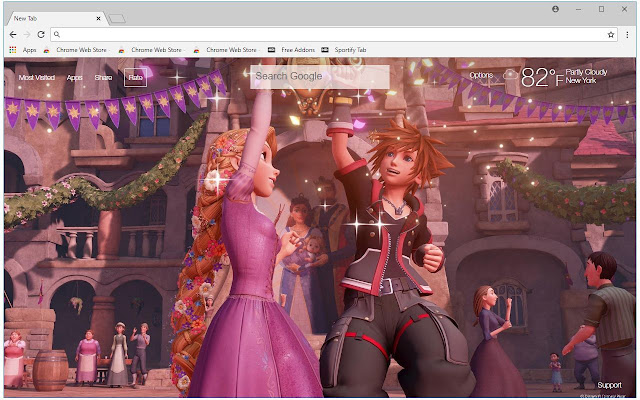This screenshot has height=400, width=640.
Task: Click the Partly Cloudy weather label
Action: [x=586, y=72]
